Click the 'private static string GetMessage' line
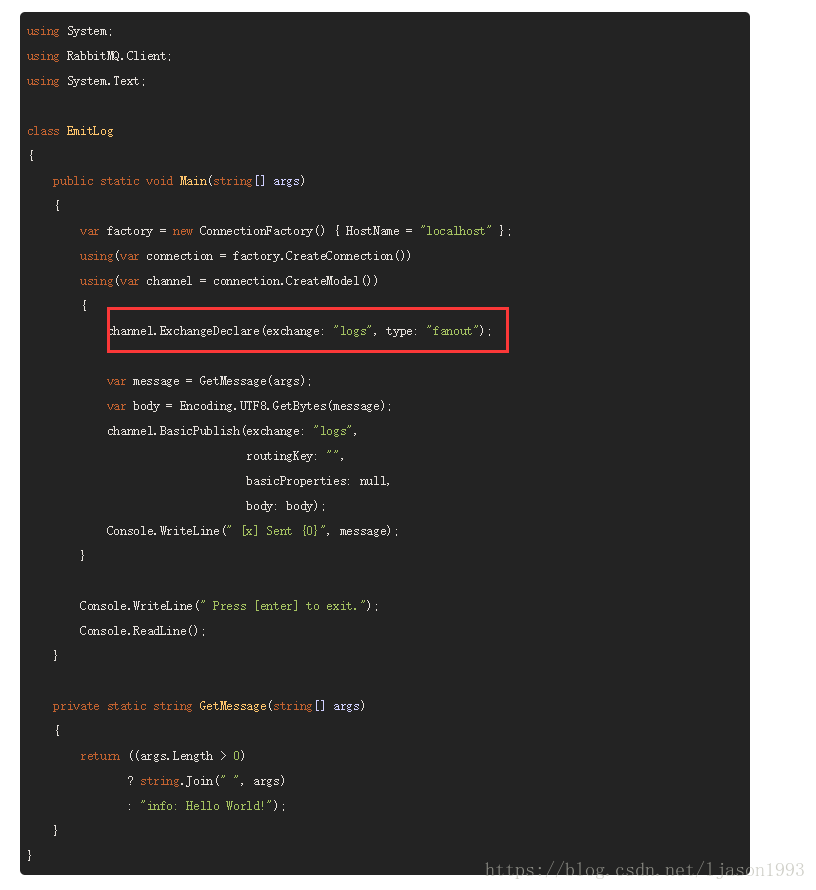Screen dimensions: 816x890 208,706
